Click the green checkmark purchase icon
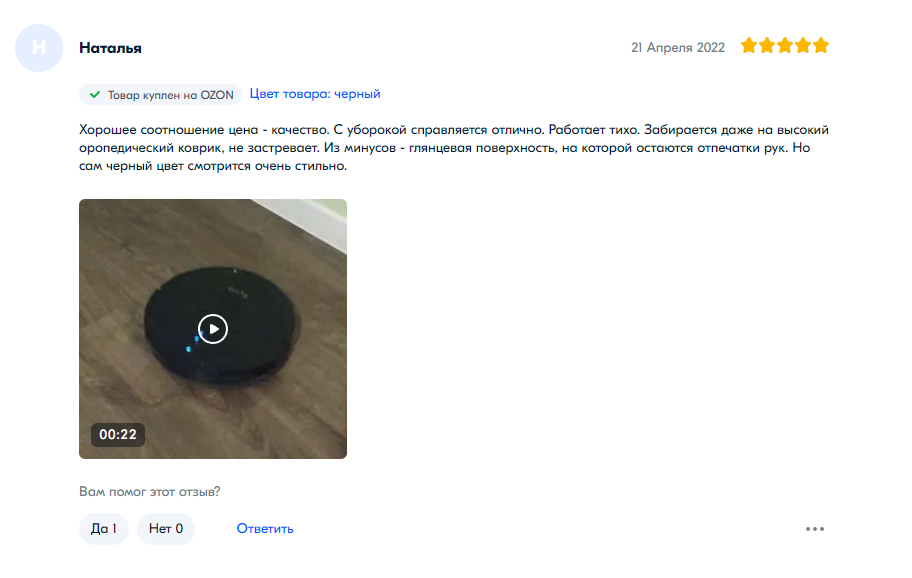Screen dimensions: 912x578 (x=95, y=94)
